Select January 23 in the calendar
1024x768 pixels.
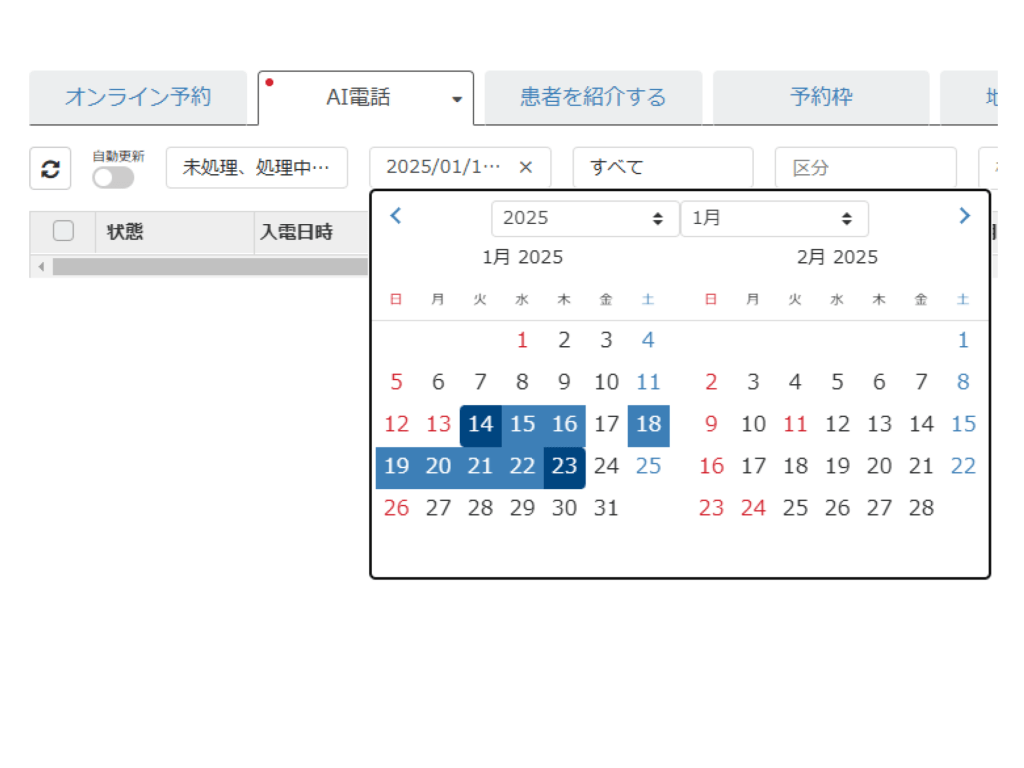(565, 466)
